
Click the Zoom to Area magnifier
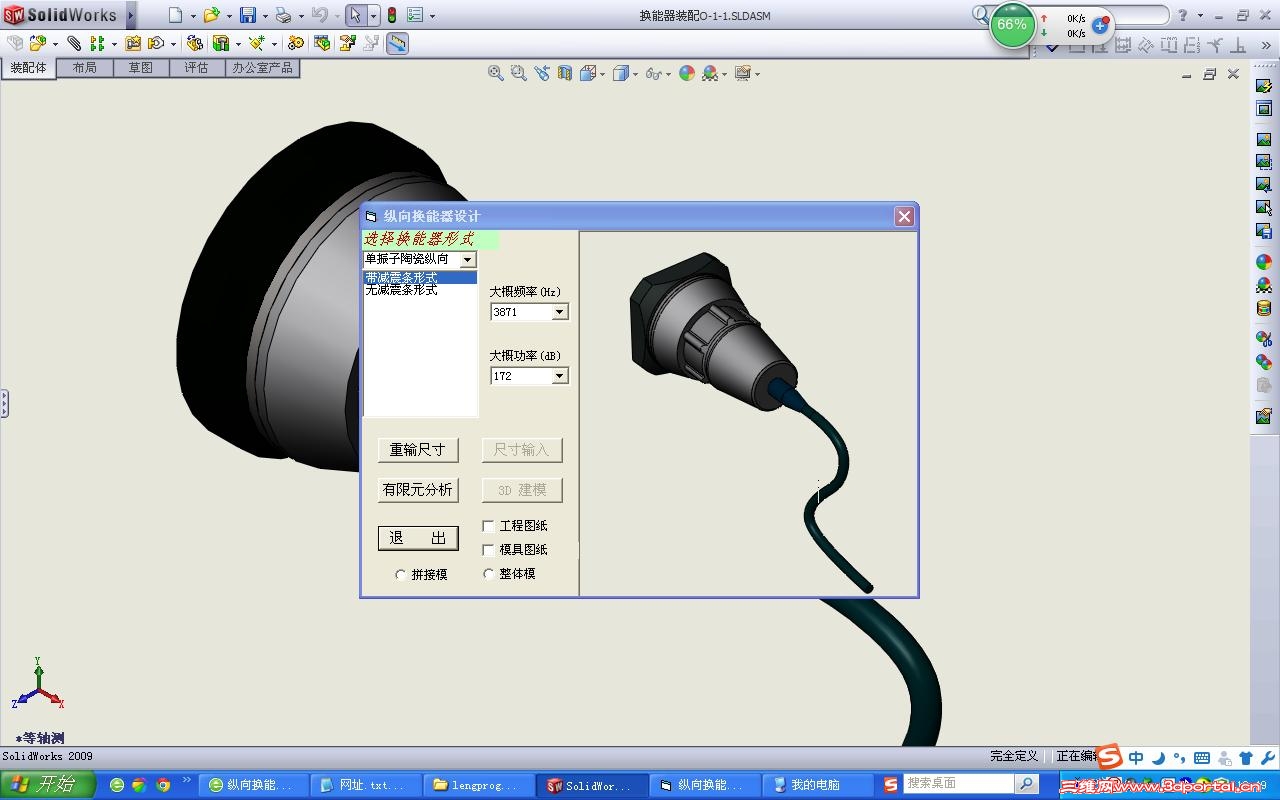(518, 73)
